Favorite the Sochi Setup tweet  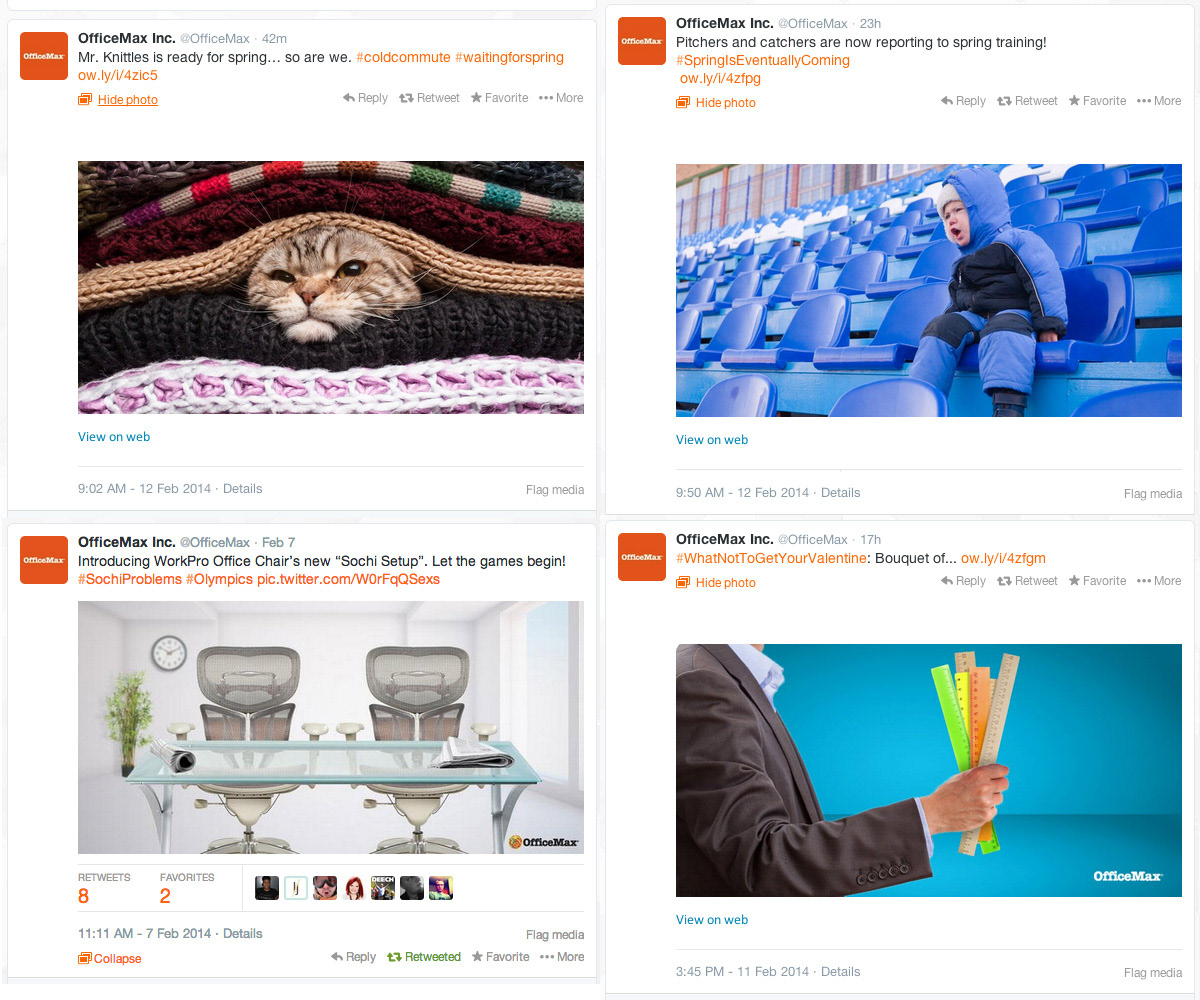[x=500, y=957]
